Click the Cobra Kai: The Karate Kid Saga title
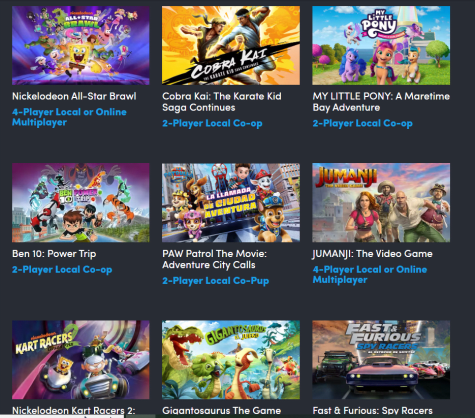This screenshot has height=418, width=475. point(222,102)
